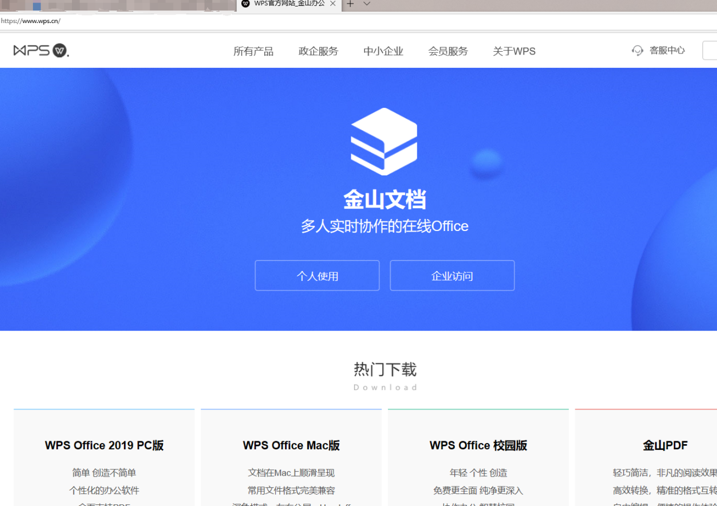Open the 中小企业 menu

pyautogui.click(x=383, y=51)
